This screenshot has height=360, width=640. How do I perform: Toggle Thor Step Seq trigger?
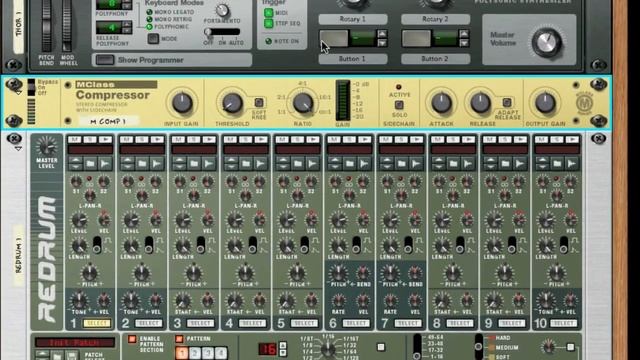click(269, 24)
